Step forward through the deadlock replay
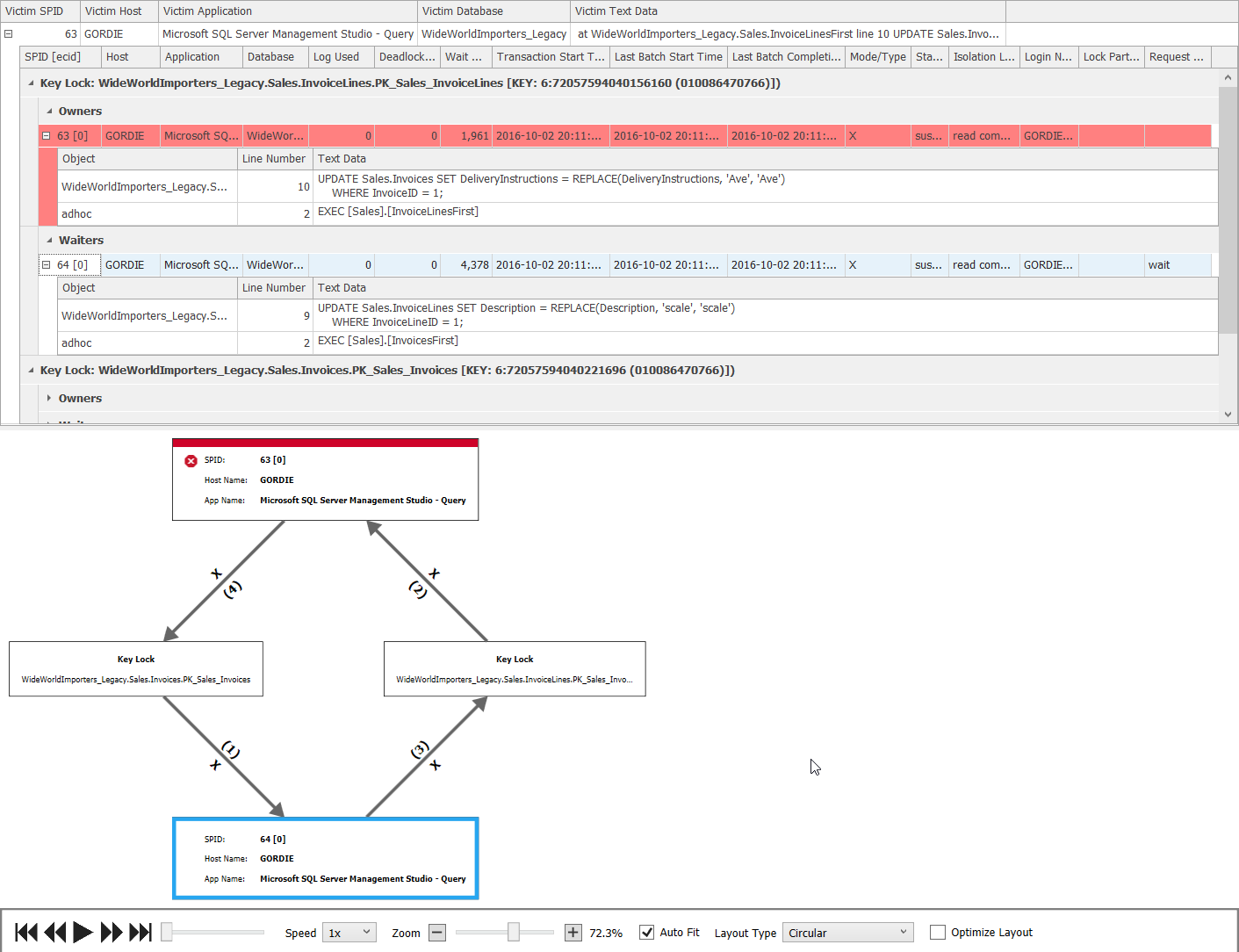 (x=112, y=933)
